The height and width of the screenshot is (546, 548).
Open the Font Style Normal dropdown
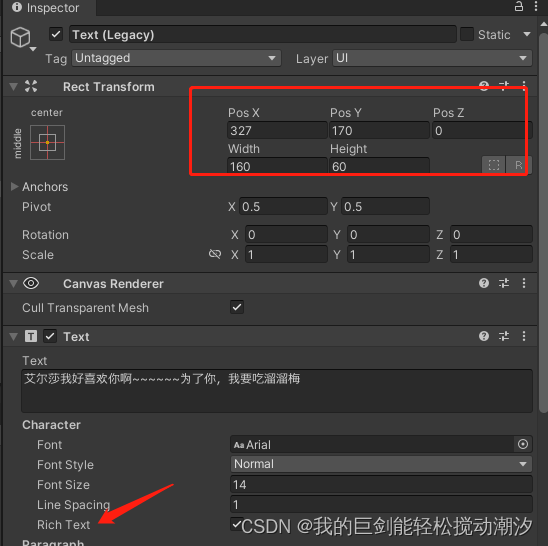381,464
